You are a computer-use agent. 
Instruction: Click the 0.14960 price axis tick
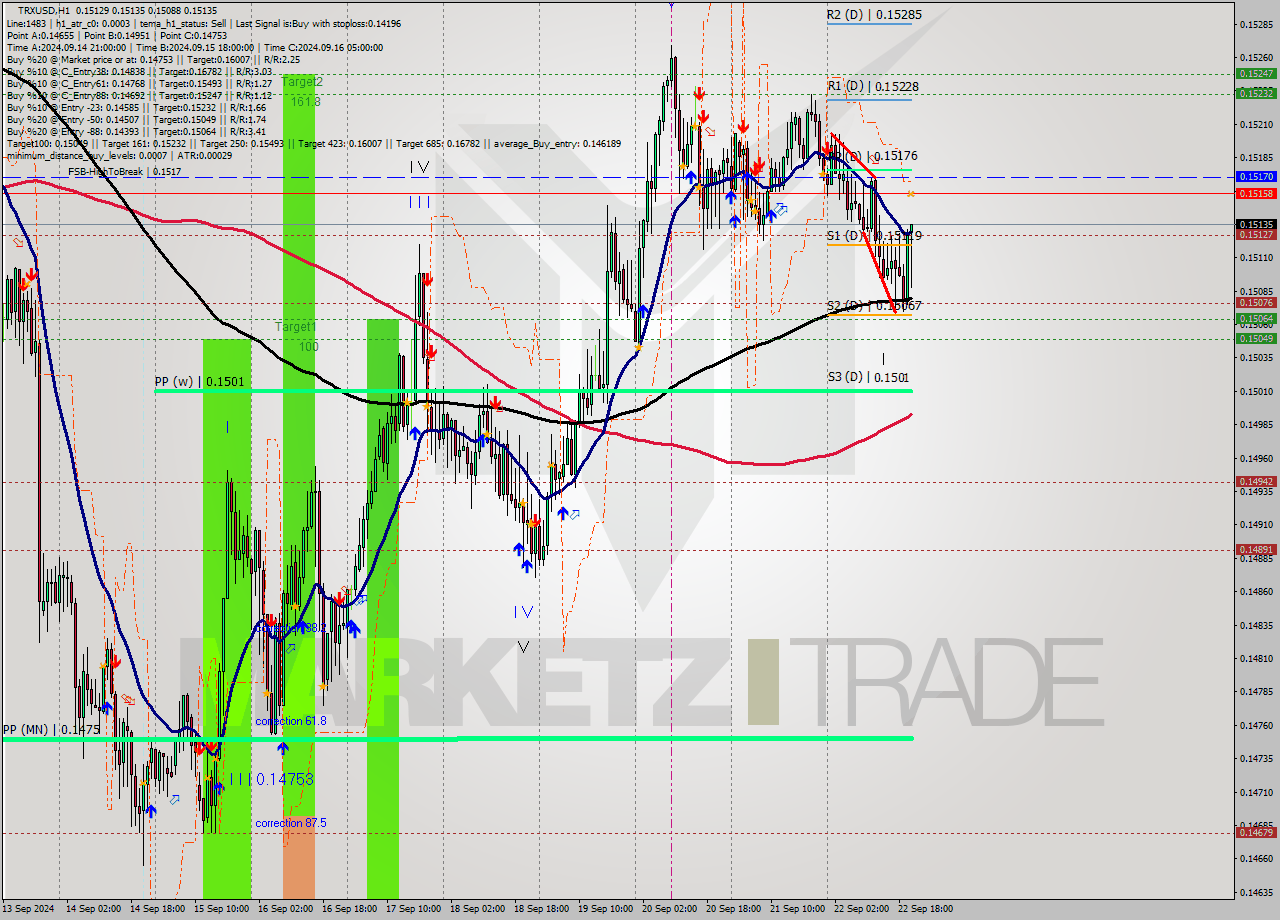click(x=1256, y=458)
